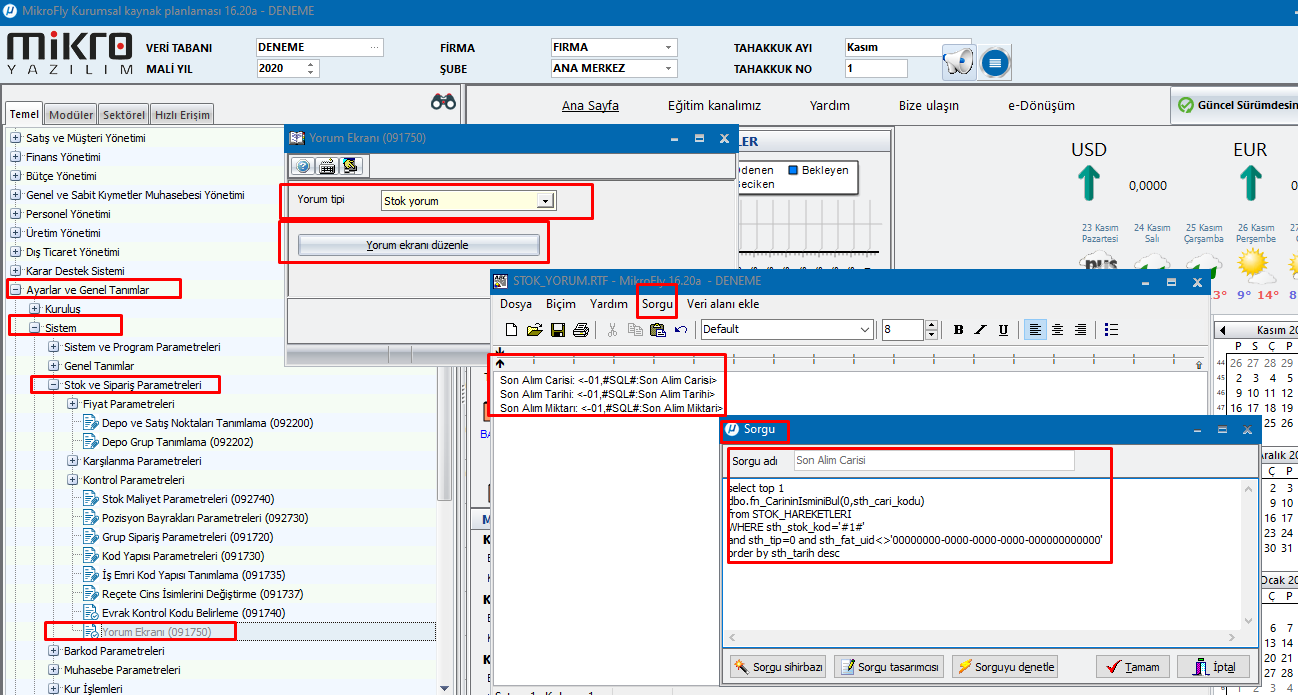
Task: Print the STOK_YORUM document
Action: [x=581, y=330]
